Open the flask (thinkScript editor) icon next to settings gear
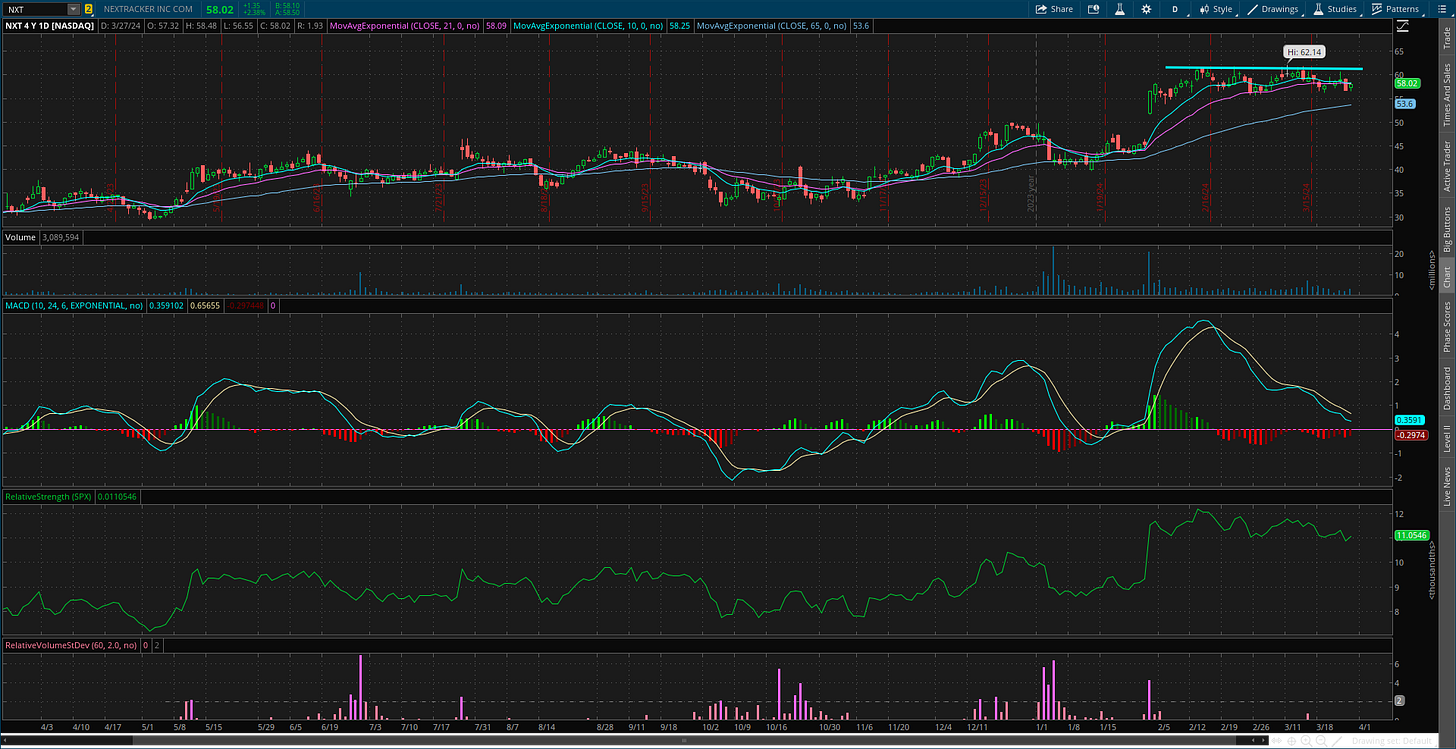Viewport: 1456px width, 749px height. [1120, 9]
